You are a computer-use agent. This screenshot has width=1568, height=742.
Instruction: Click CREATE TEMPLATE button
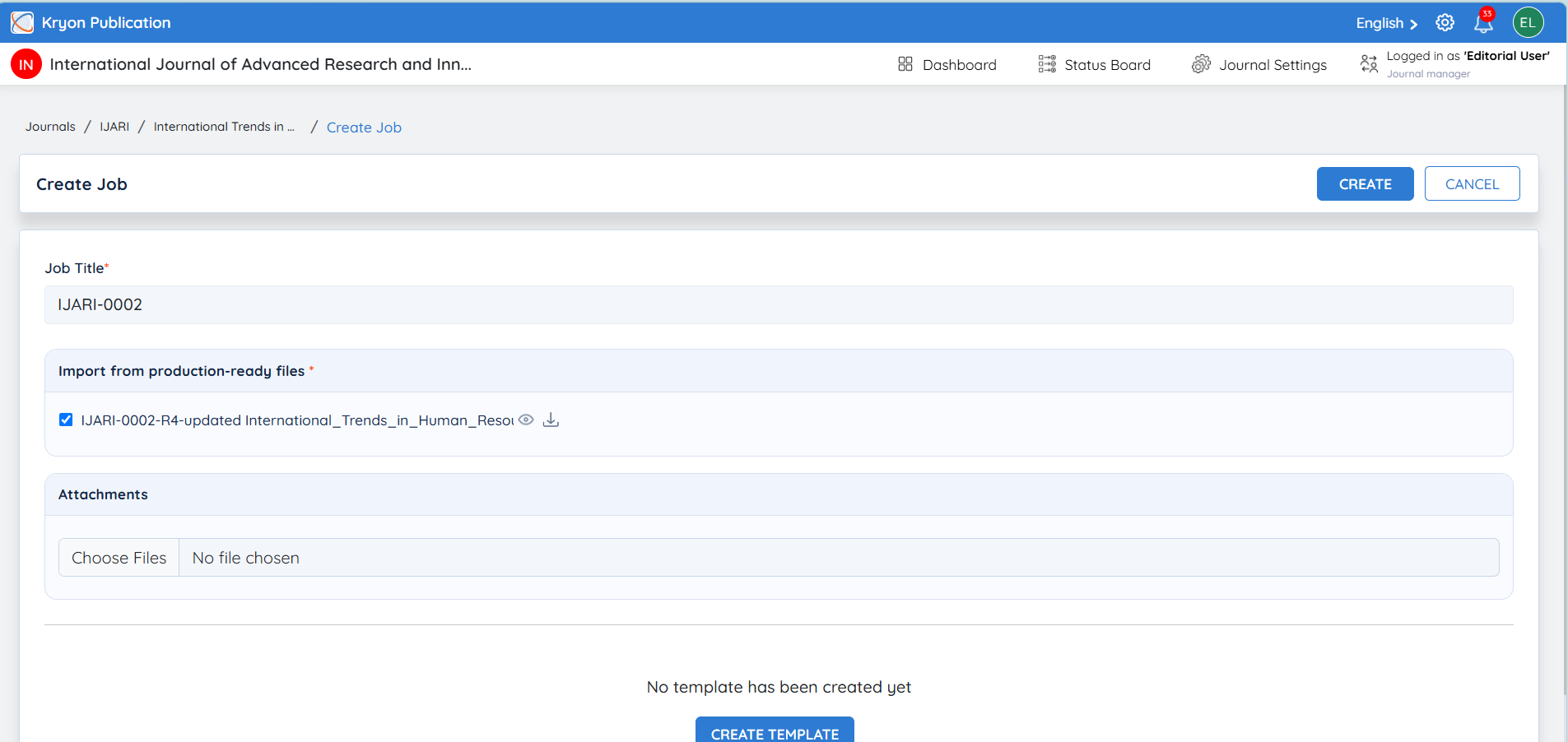775,730
